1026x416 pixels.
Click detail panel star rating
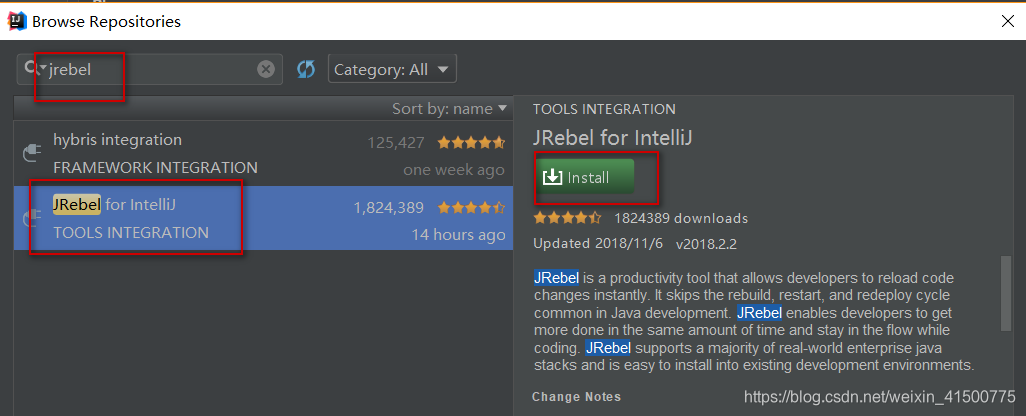[567, 218]
